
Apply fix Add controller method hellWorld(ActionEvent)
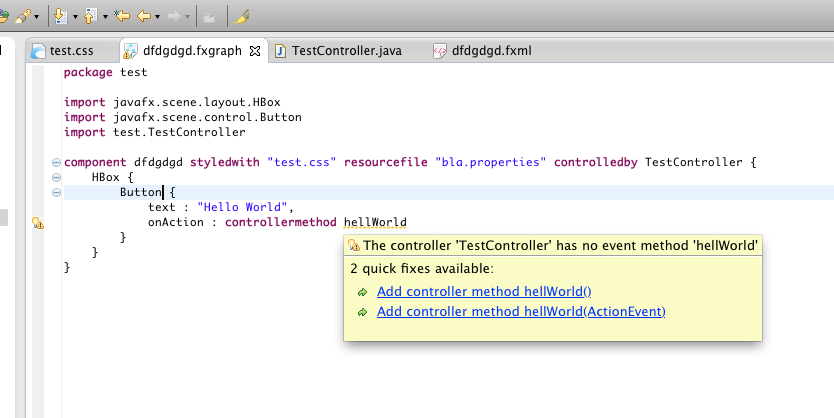click(520, 312)
